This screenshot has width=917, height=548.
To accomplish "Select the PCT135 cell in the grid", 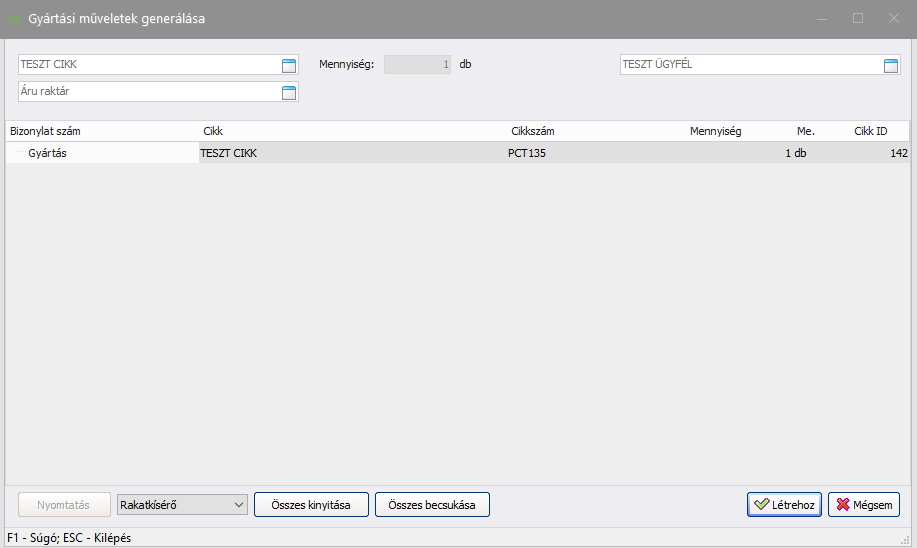I will click(x=527, y=153).
